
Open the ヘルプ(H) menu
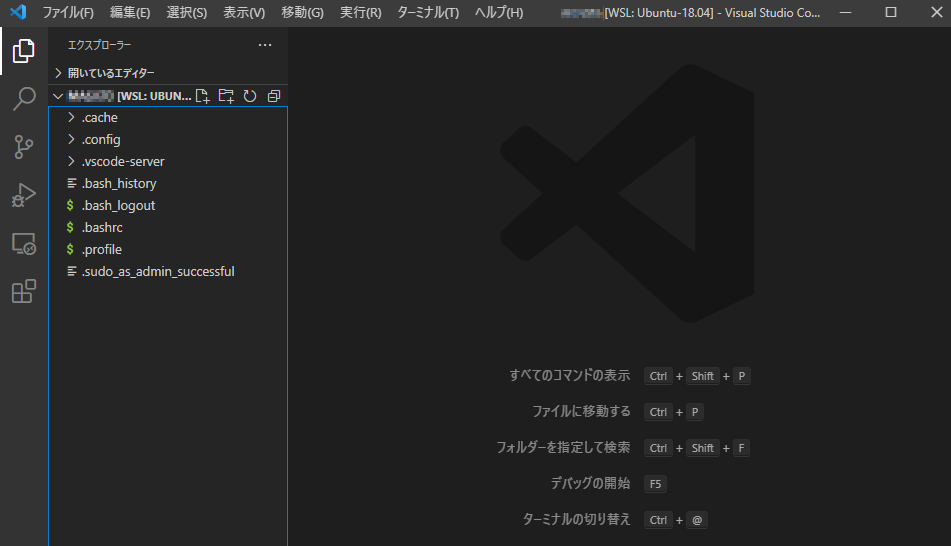tap(499, 13)
